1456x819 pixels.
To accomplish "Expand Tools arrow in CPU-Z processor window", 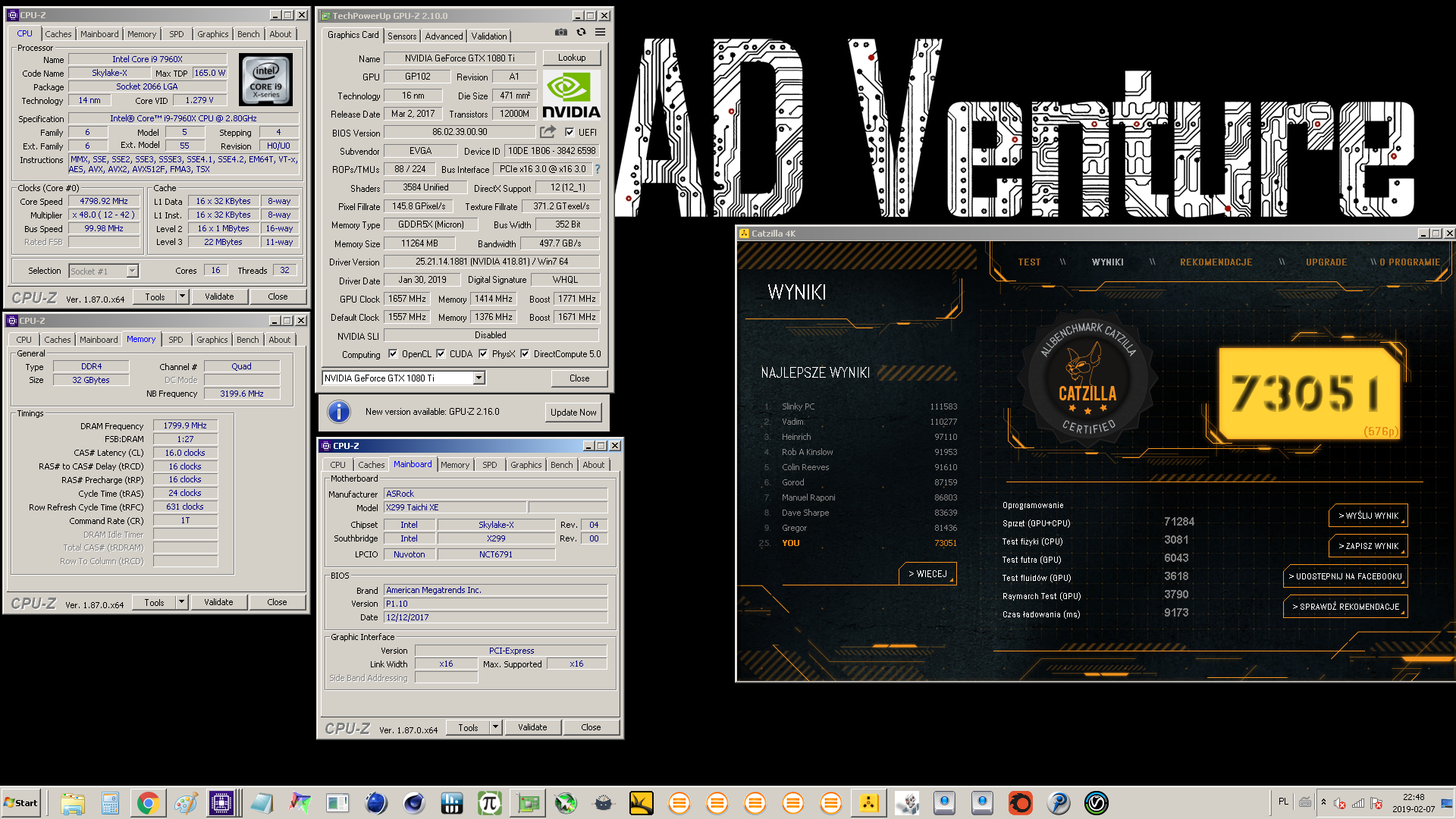I will (182, 297).
